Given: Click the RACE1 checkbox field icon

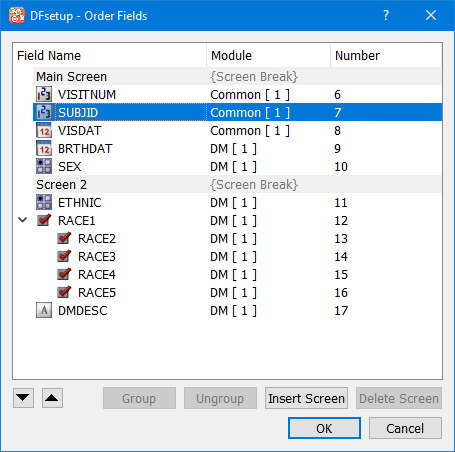Looking at the screenshot, I should click(44, 220).
